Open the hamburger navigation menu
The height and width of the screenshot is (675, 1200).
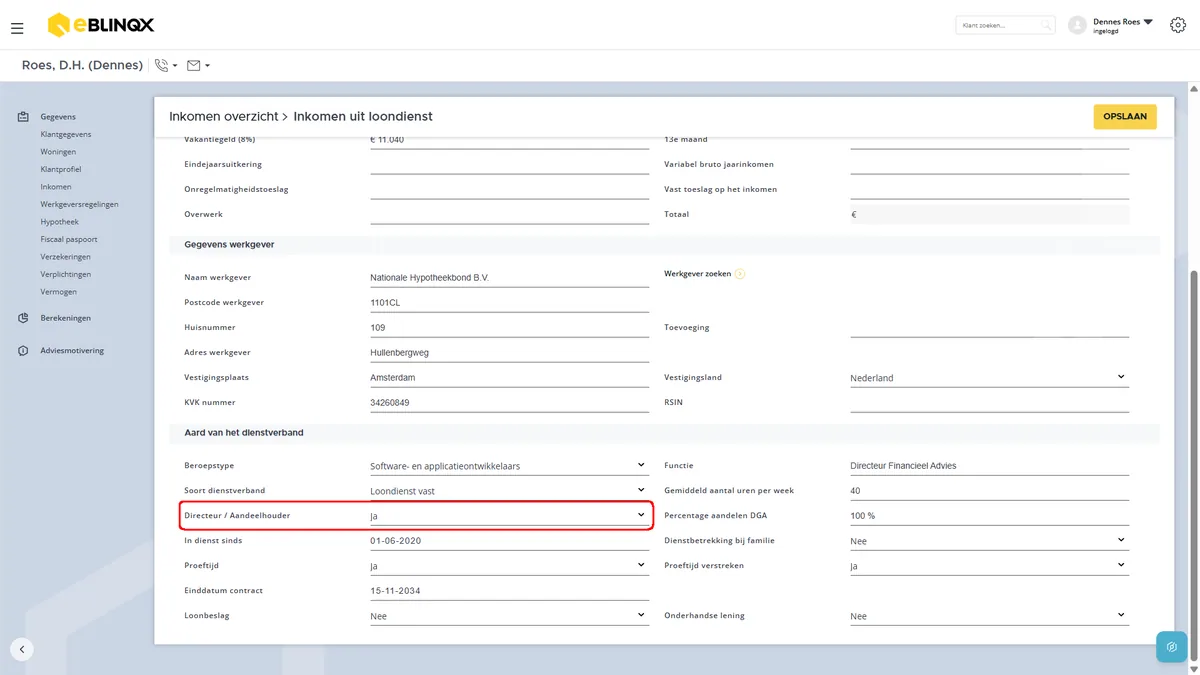point(17,28)
